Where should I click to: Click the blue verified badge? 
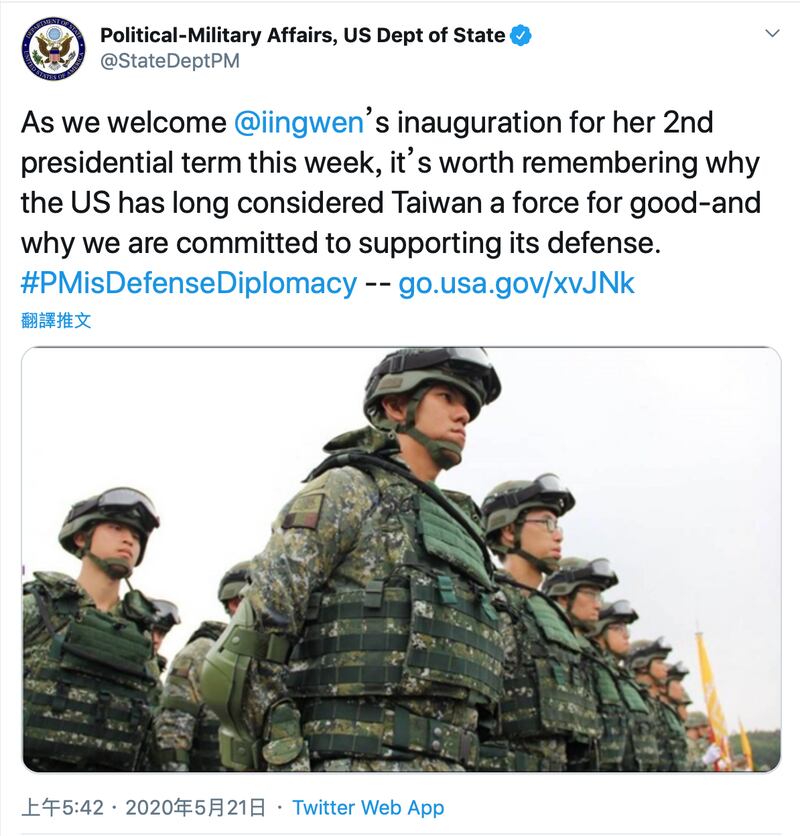point(522,36)
